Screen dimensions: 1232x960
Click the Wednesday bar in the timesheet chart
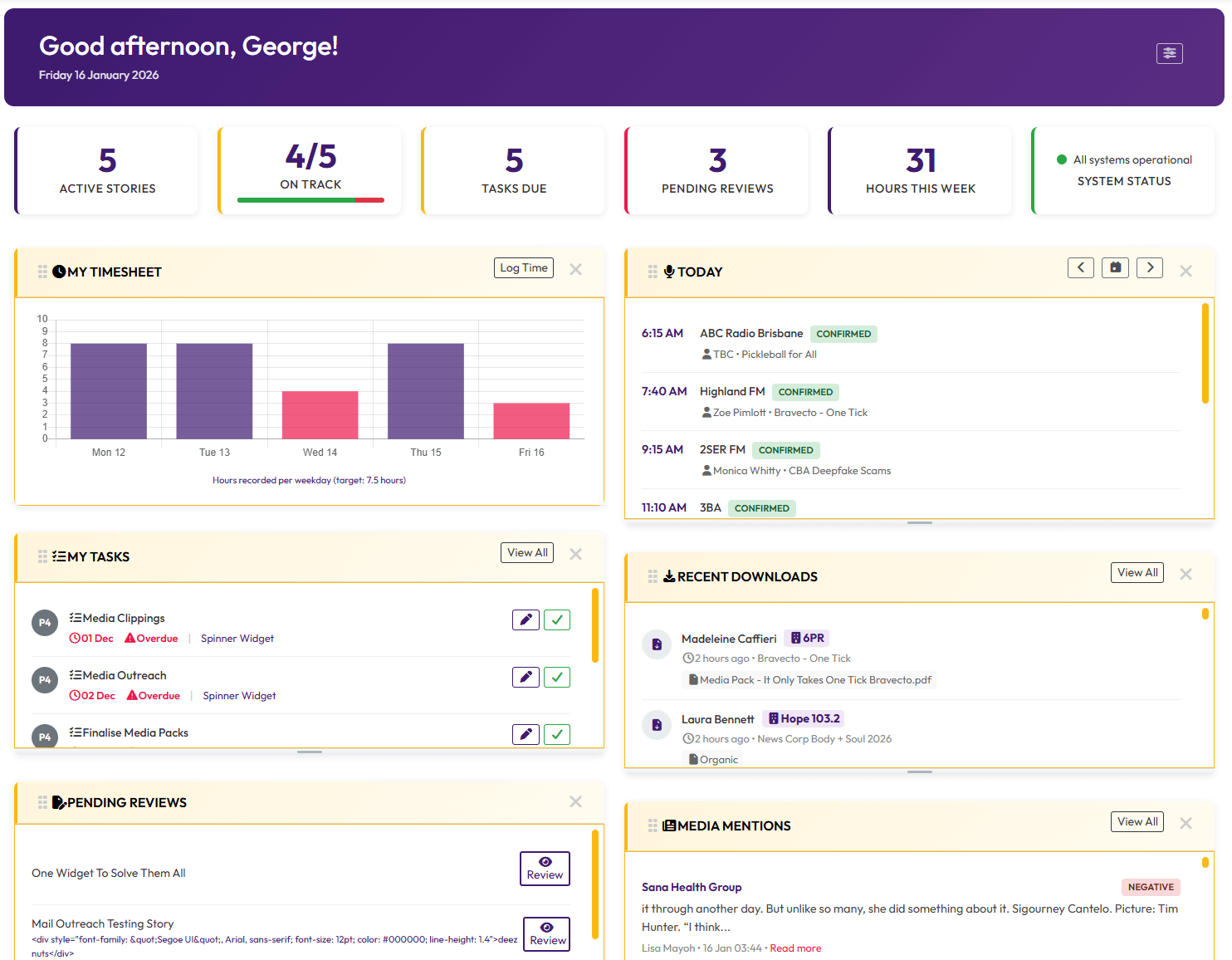(x=320, y=415)
